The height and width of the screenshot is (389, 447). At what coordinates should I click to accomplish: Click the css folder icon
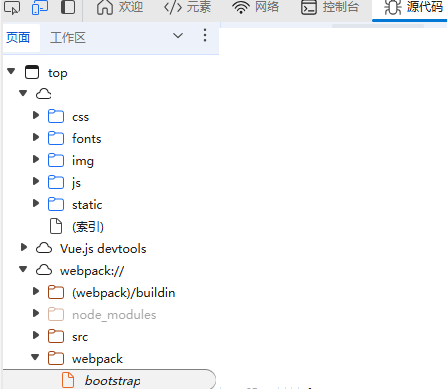(56, 116)
